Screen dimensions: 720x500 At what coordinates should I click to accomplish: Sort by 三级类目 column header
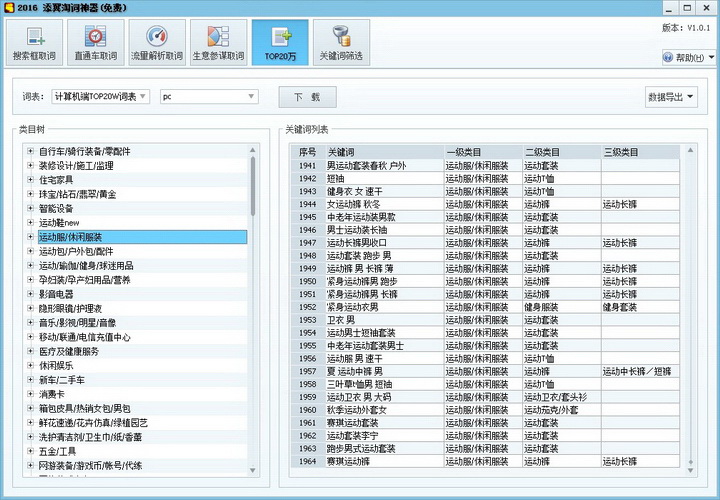(x=641, y=152)
